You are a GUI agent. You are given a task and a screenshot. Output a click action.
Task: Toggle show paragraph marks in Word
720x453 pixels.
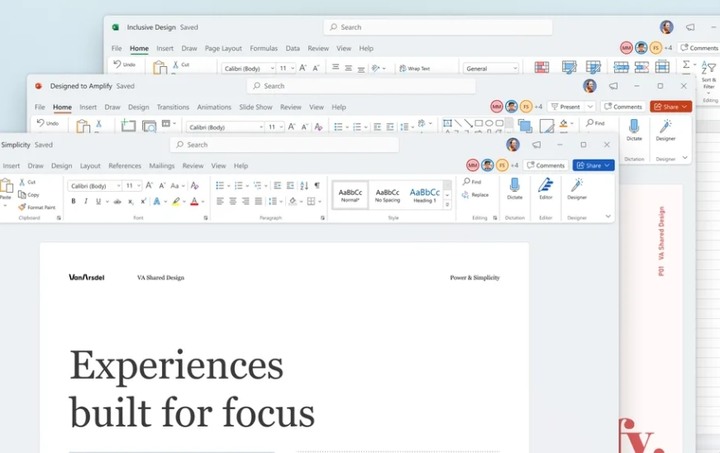(x=317, y=185)
